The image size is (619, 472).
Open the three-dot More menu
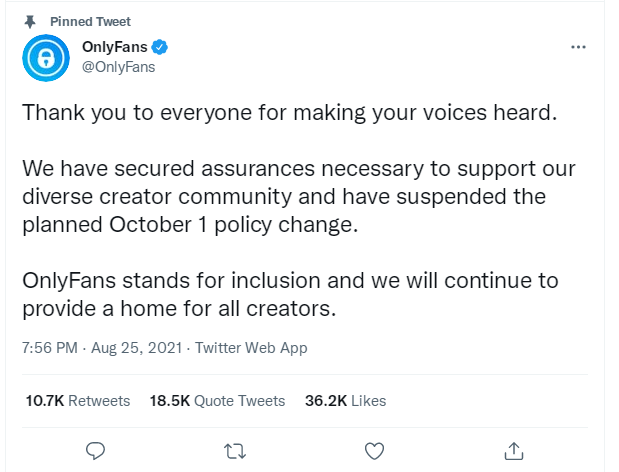(577, 47)
